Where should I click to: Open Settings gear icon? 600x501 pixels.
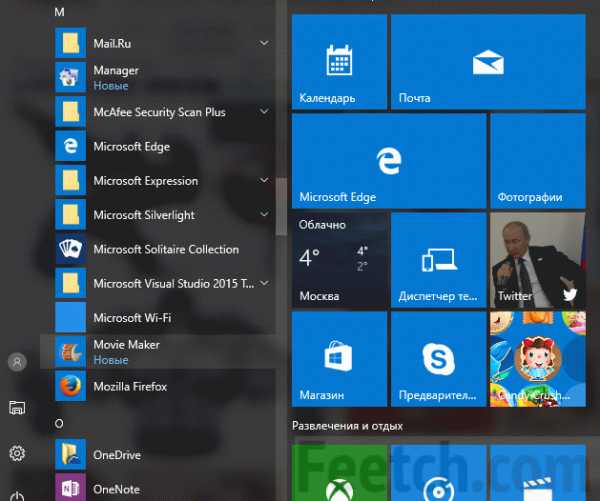click(x=17, y=453)
